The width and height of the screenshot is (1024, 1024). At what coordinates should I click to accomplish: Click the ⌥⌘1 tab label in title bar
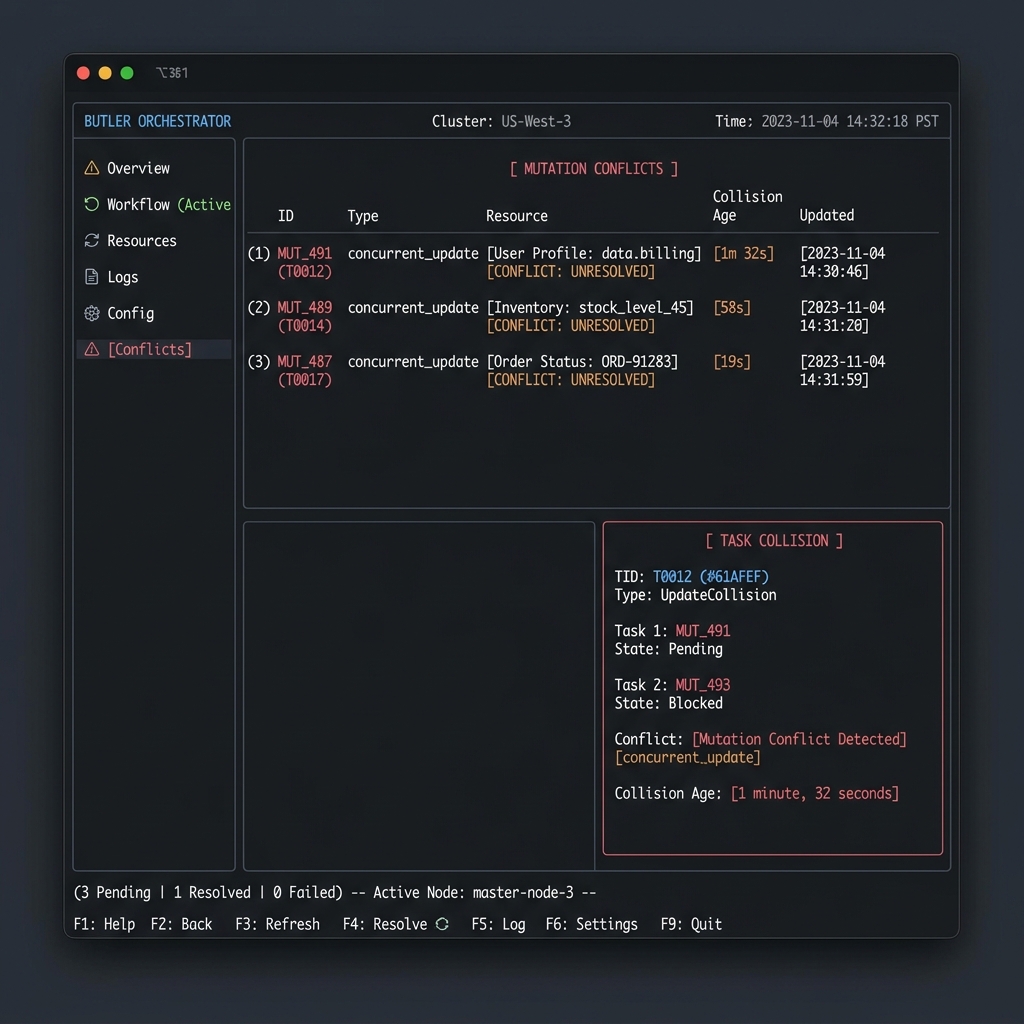click(172, 73)
